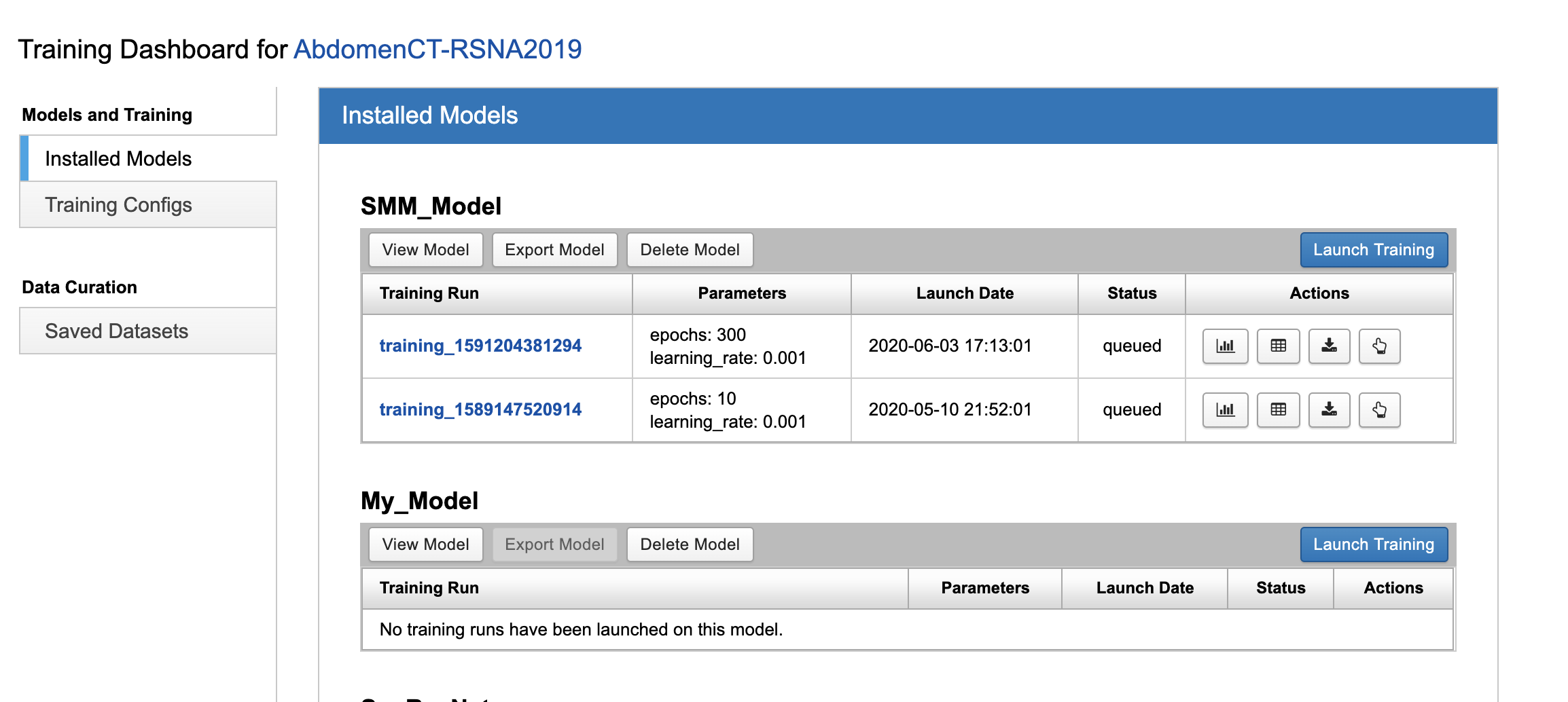Viewport: 1568px width, 702px height.
Task: Open bar chart for training_1591204381294 run
Action: point(1225,346)
